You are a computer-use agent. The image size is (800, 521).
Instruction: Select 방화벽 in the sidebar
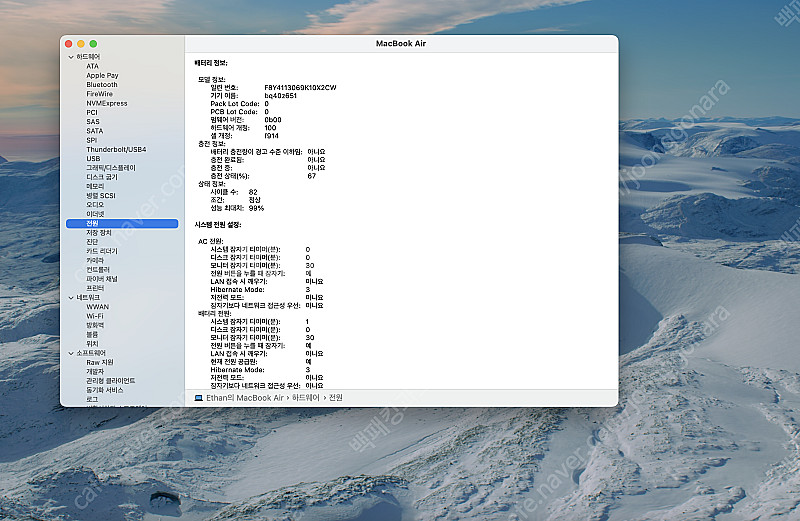click(95, 326)
